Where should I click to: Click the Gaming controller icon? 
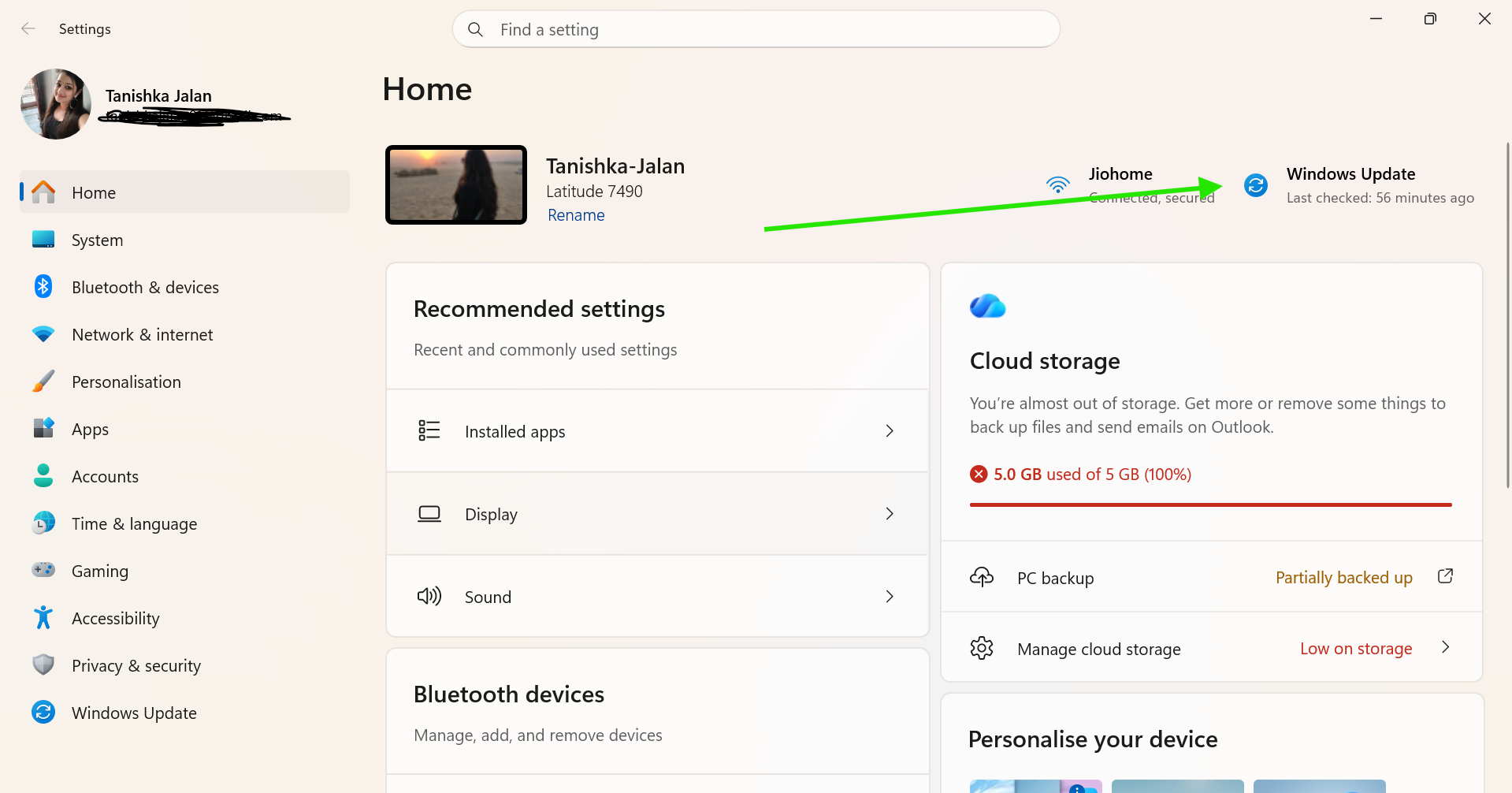pyautogui.click(x=43, y=570)
